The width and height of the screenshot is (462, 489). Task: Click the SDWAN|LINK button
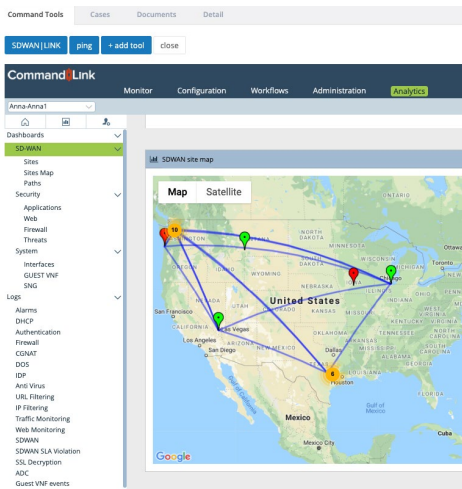36,45
